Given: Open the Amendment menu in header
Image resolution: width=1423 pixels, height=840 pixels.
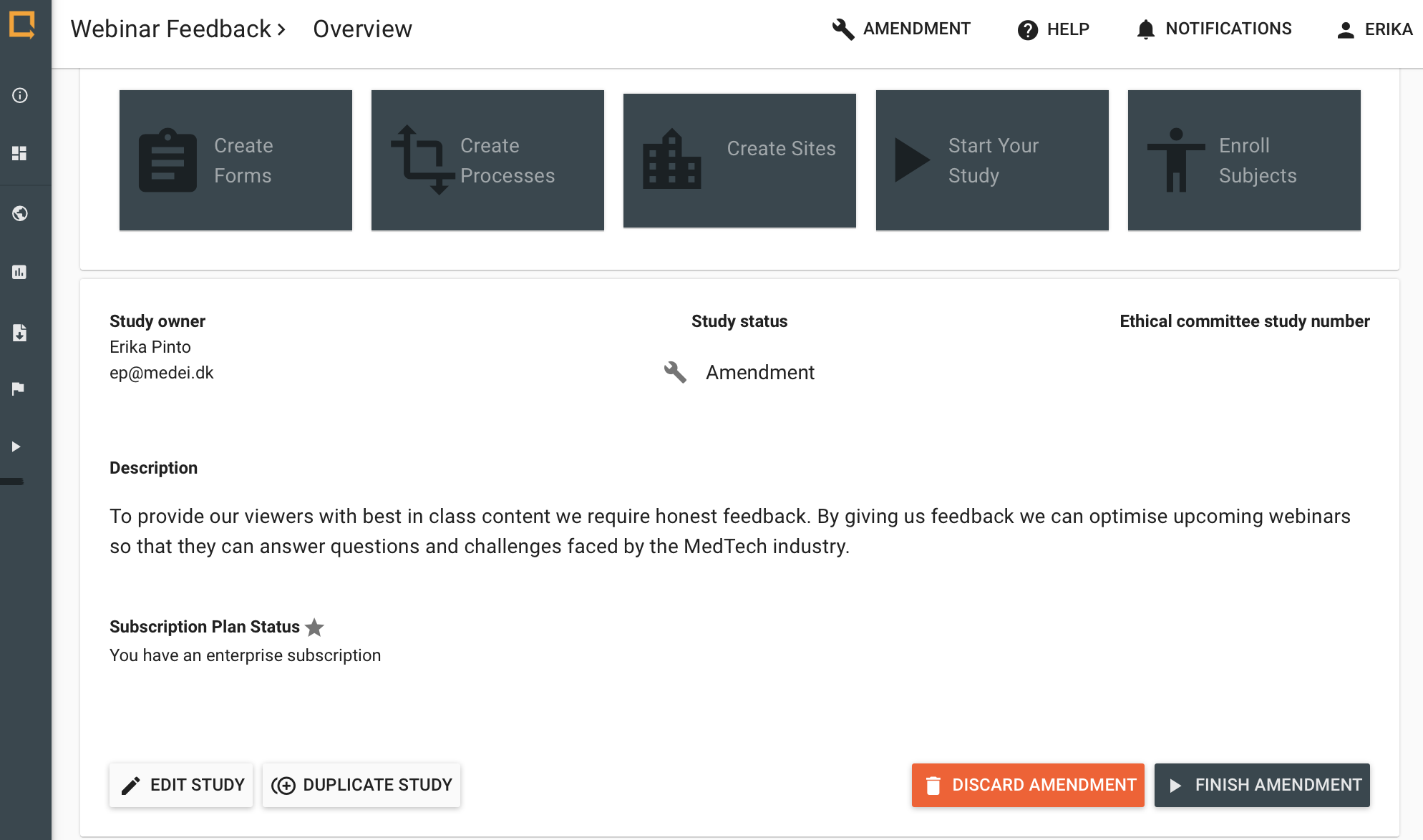Looking at the screenshot, I should tap(901, 29).
